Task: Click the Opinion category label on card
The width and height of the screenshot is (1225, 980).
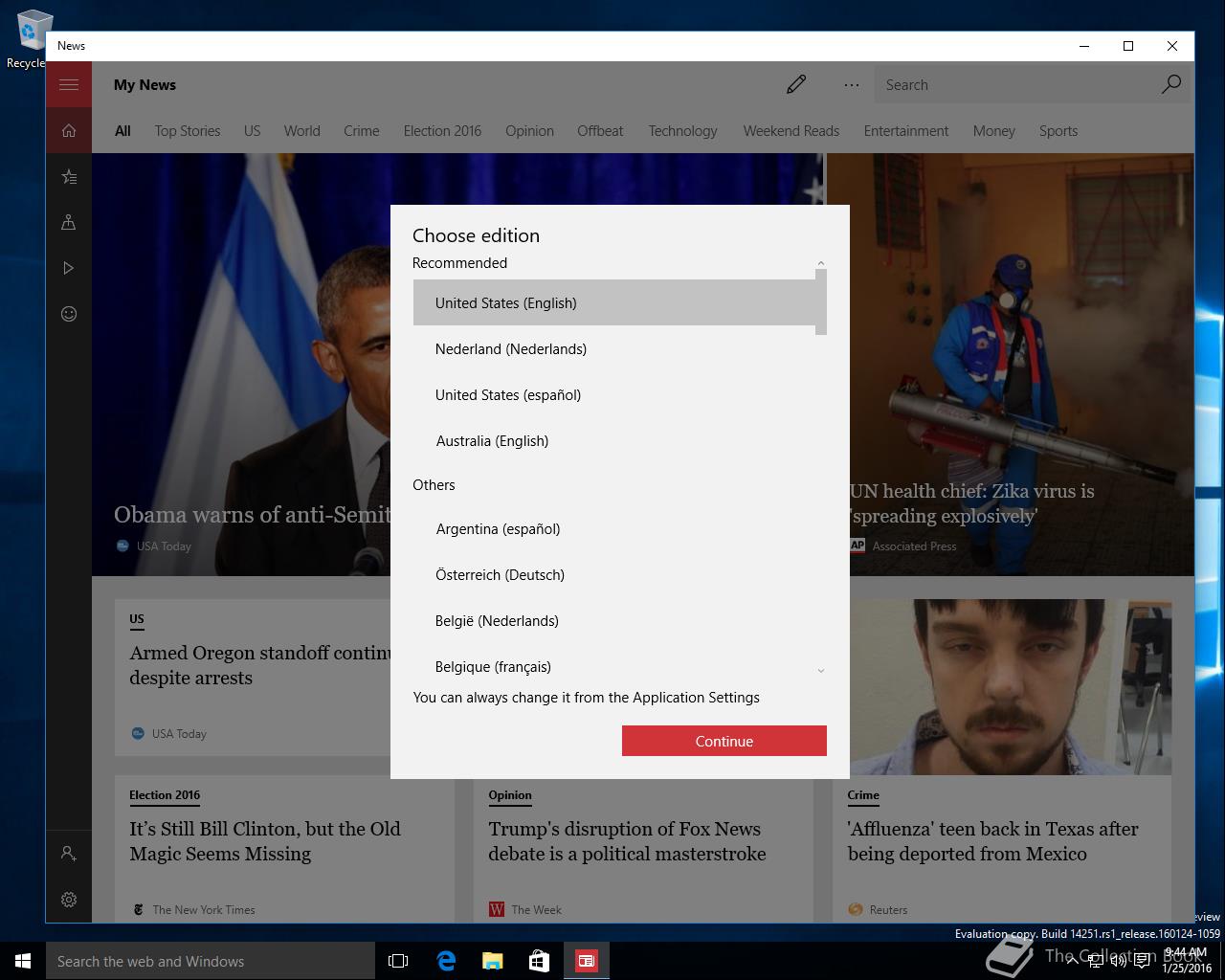Action: (x=510, y=795)
